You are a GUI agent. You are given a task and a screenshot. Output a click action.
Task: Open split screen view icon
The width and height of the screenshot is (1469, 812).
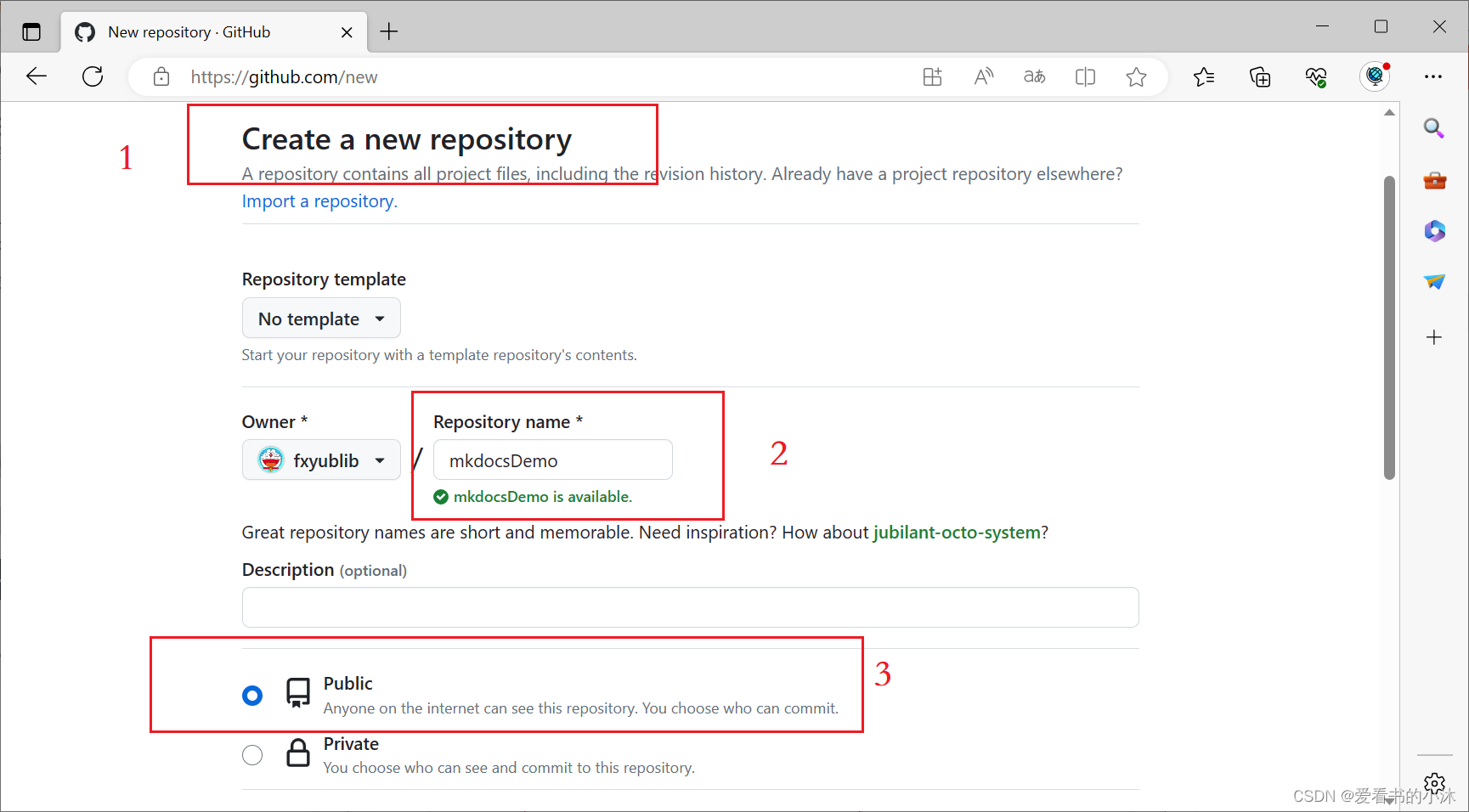click(1086, 77)
